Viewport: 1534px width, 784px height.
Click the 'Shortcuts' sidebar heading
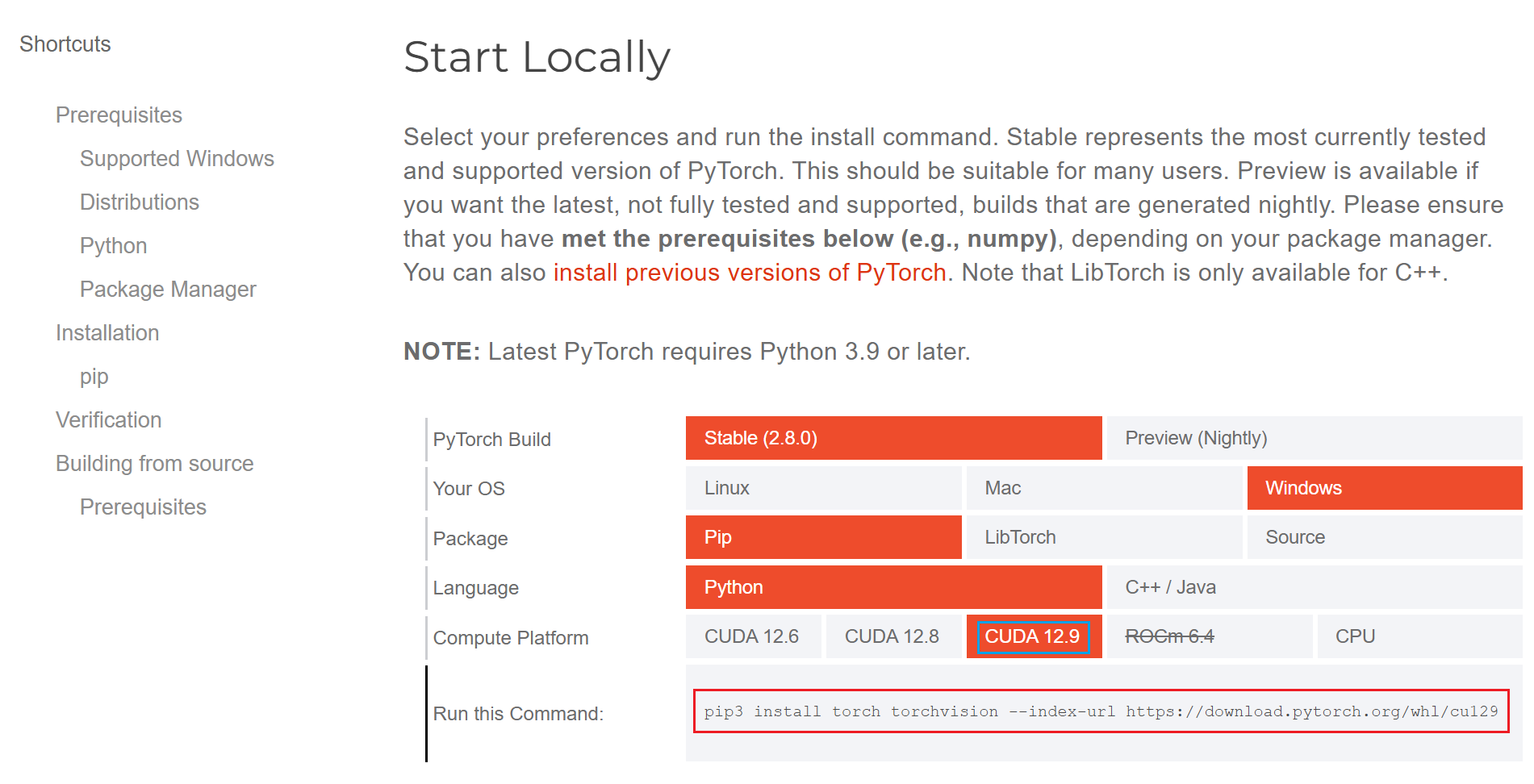pos(65,44)
